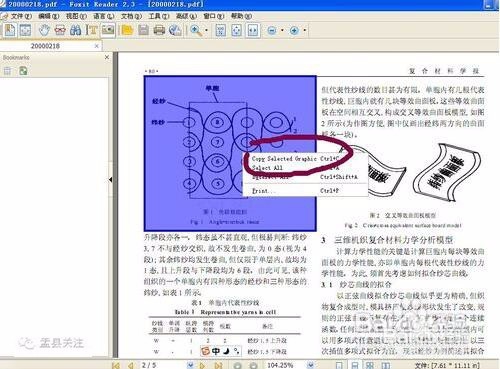This screenshot has height=369, width=500.
Task: Open the 编辑(E) menu
Action: [48, 16]
